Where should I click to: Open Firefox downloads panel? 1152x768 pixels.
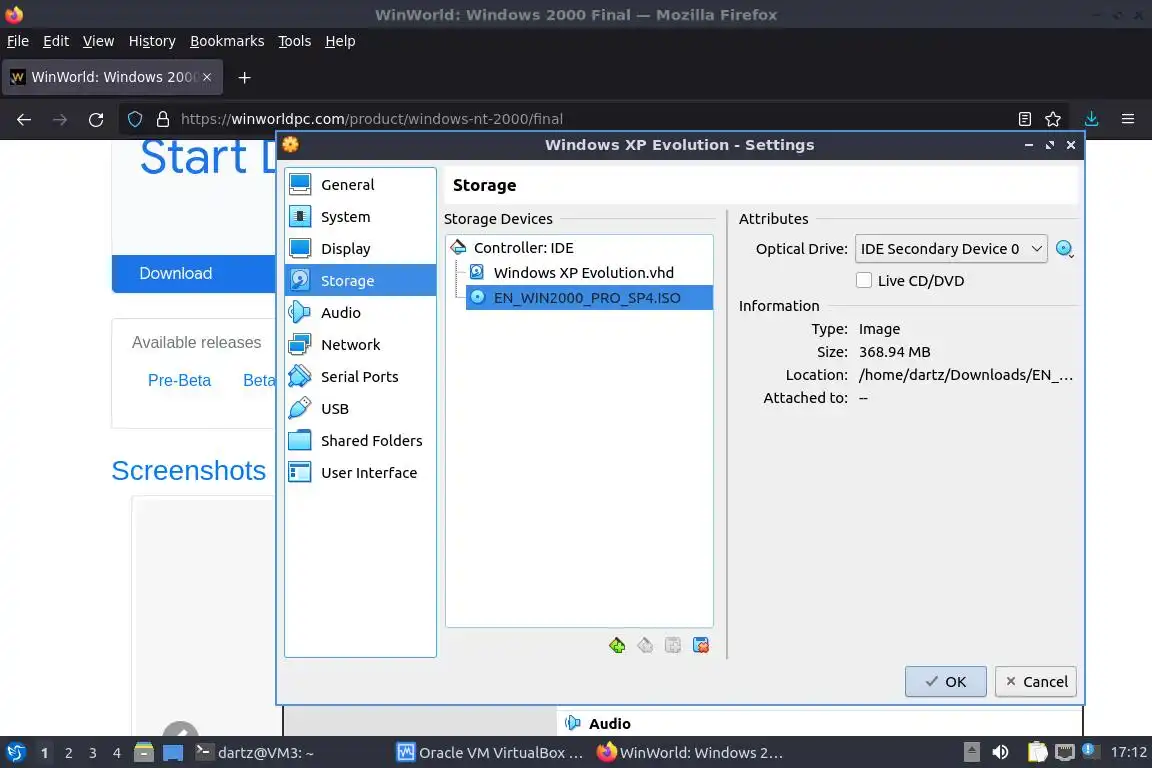[1092, 119]
